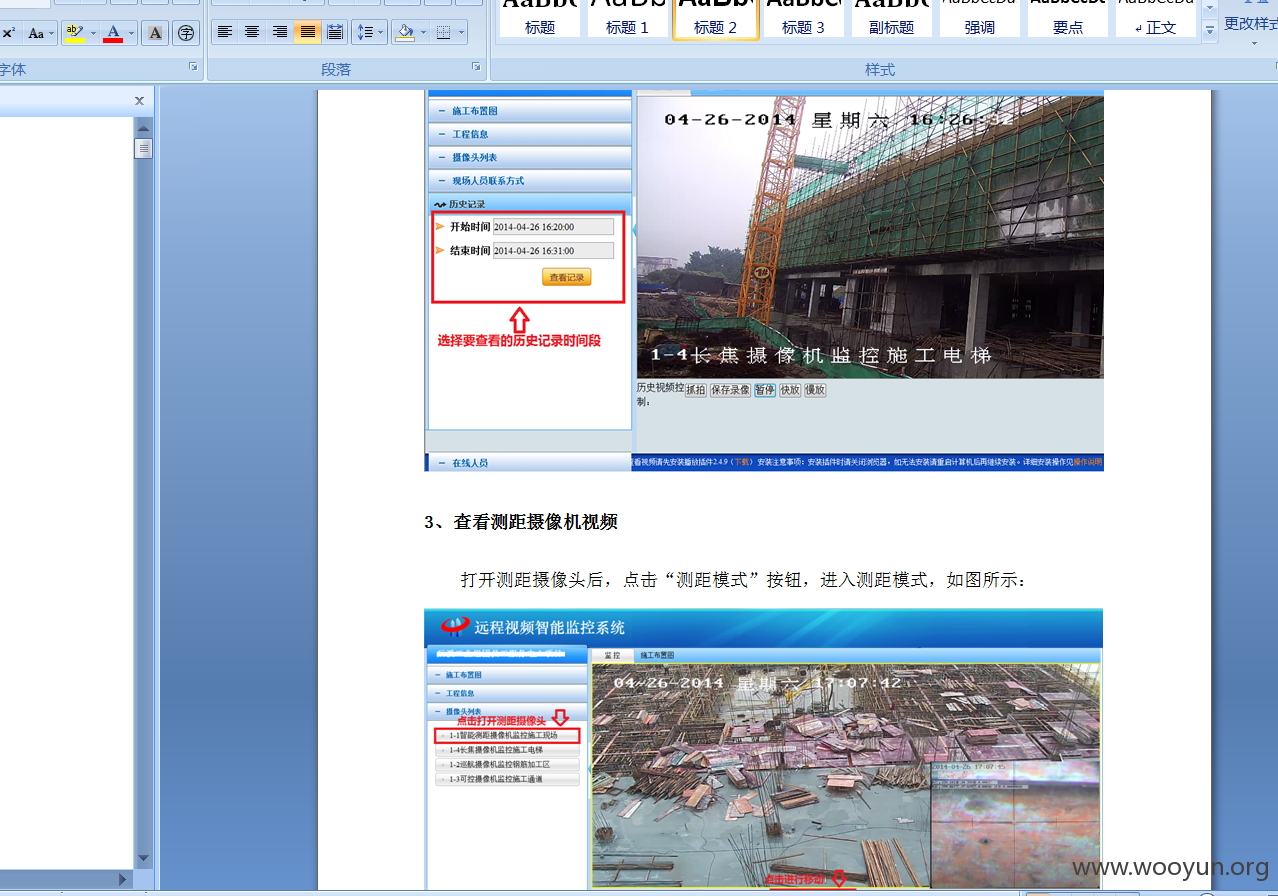1278x896 pixels.
Task: Apply the 标题 3 style
Action: click(x=804, y=18)
